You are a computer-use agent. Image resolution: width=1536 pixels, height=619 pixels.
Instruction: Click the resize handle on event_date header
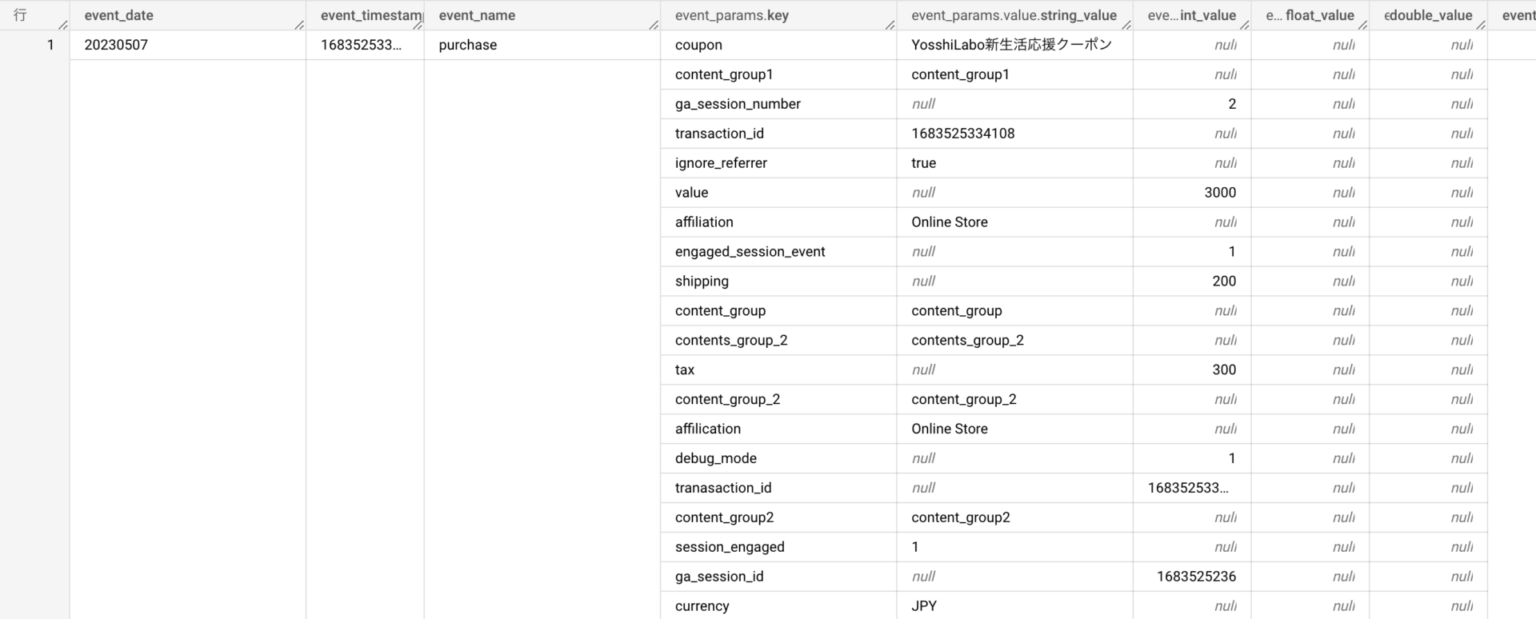point(298,24)
